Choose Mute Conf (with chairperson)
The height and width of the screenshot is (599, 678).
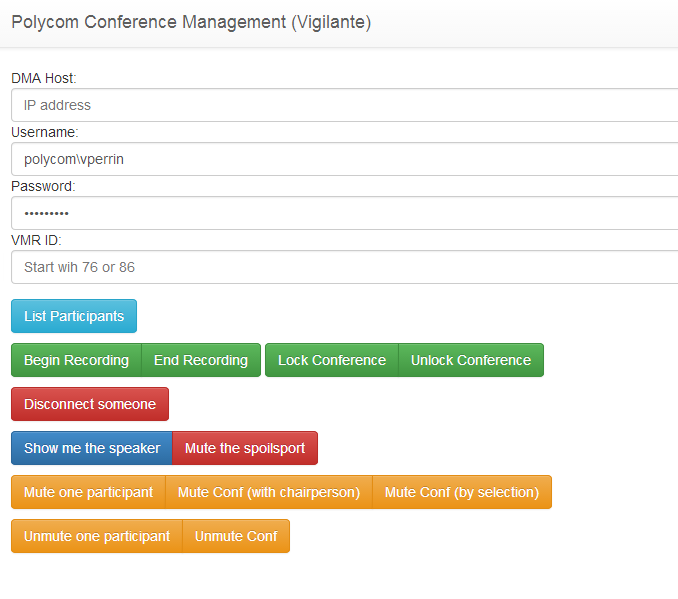coord(269,492)
